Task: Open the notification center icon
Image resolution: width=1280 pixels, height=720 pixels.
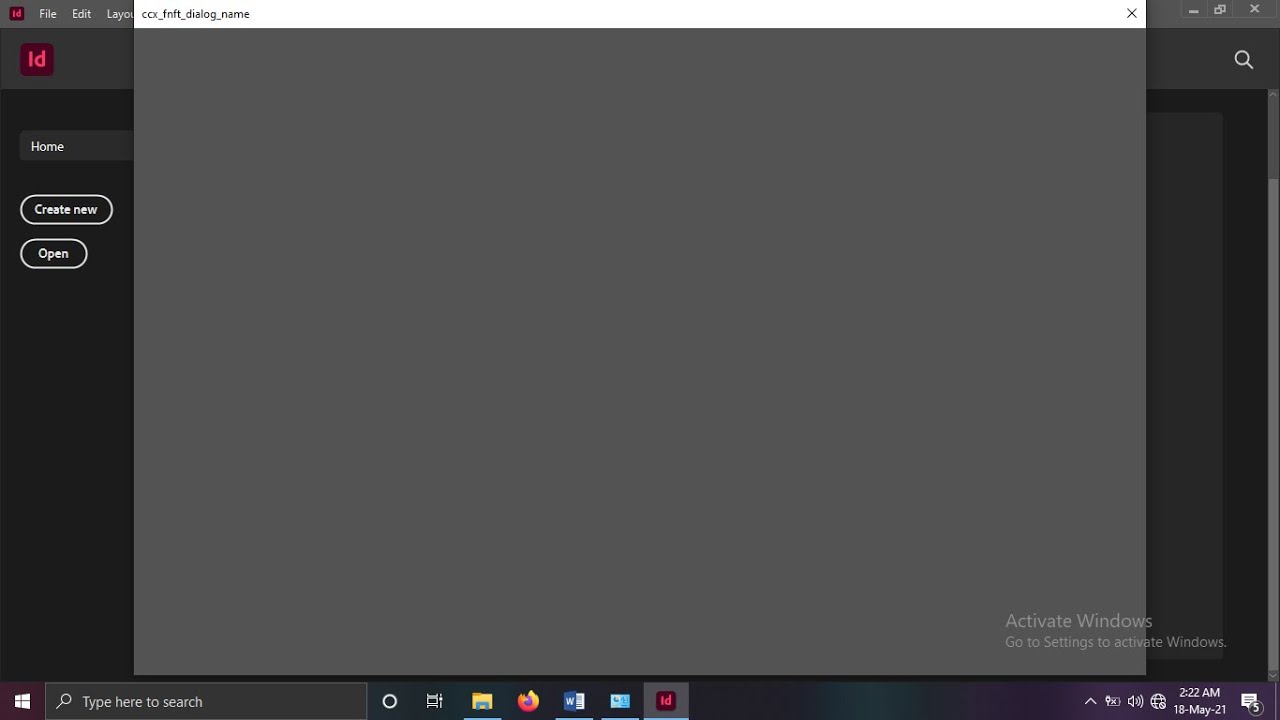Action: pyautogui.click(x=1250, y=701)
